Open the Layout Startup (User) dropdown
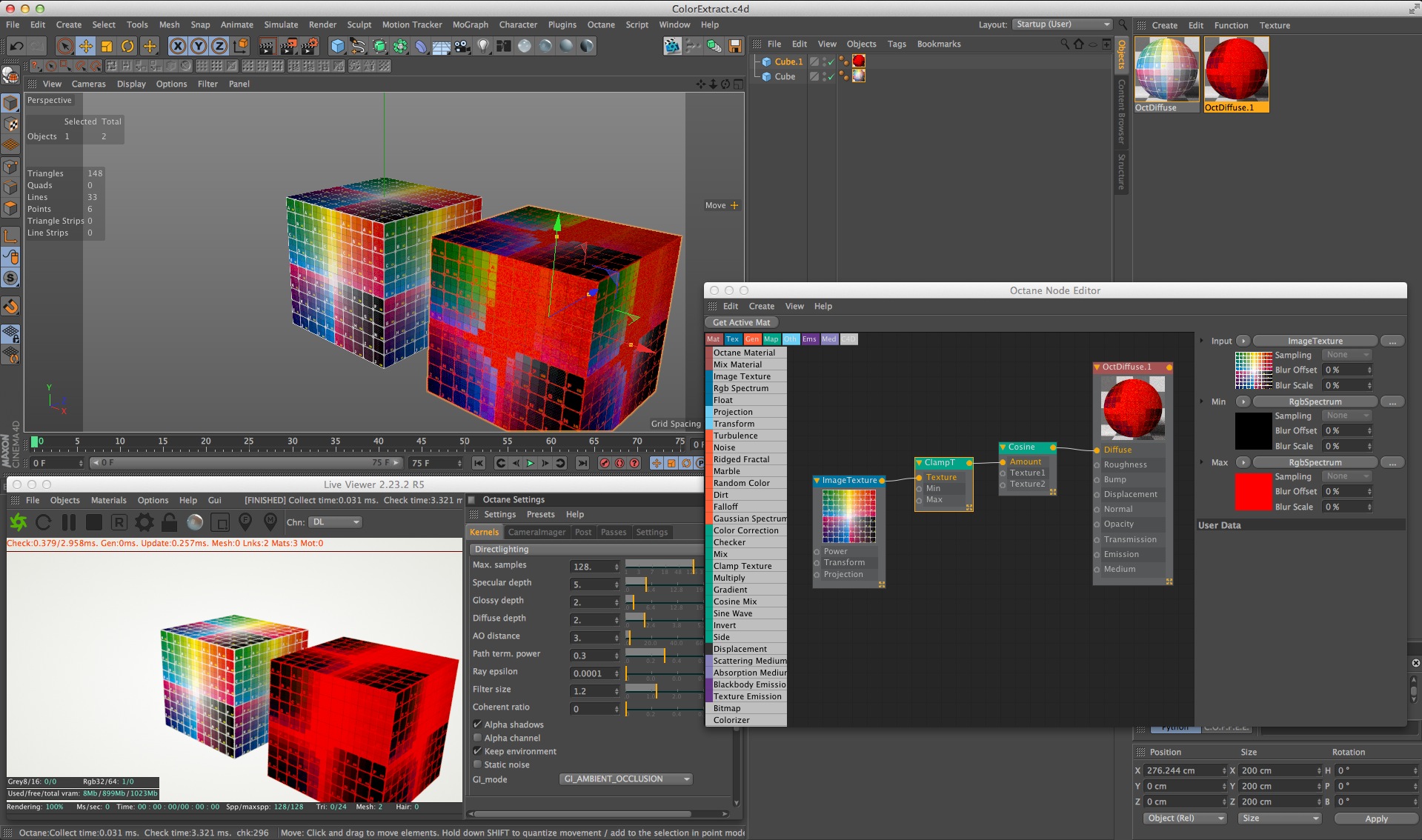 pos(1063,24)
